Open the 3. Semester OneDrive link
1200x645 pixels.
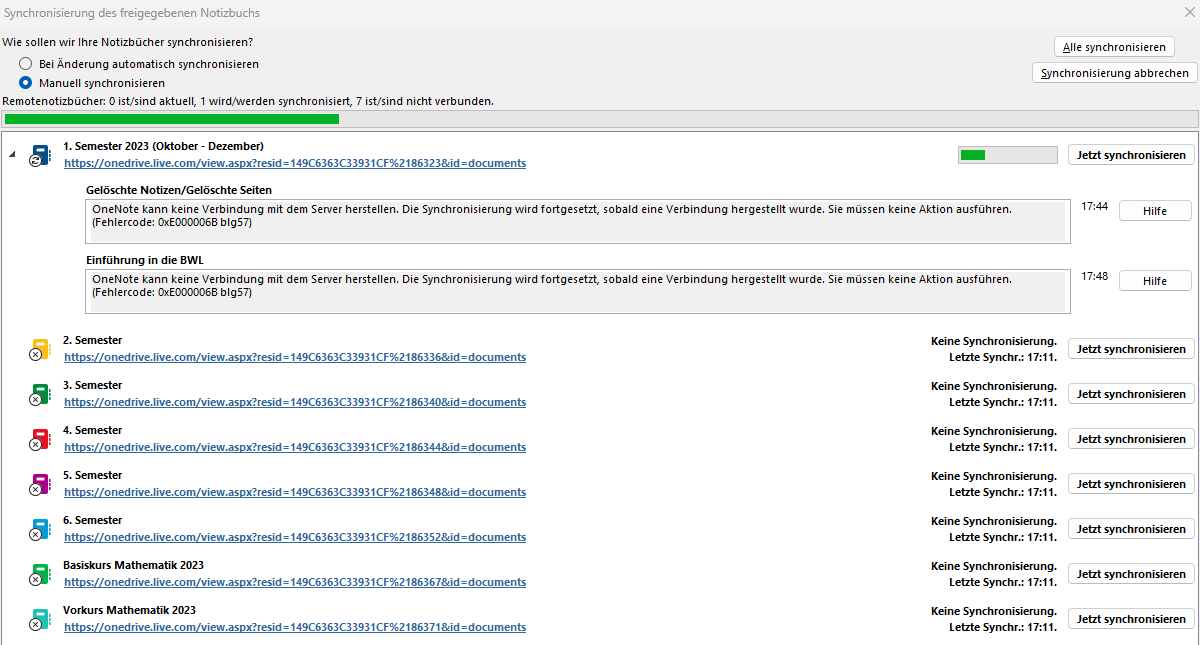tap(295, 402)
